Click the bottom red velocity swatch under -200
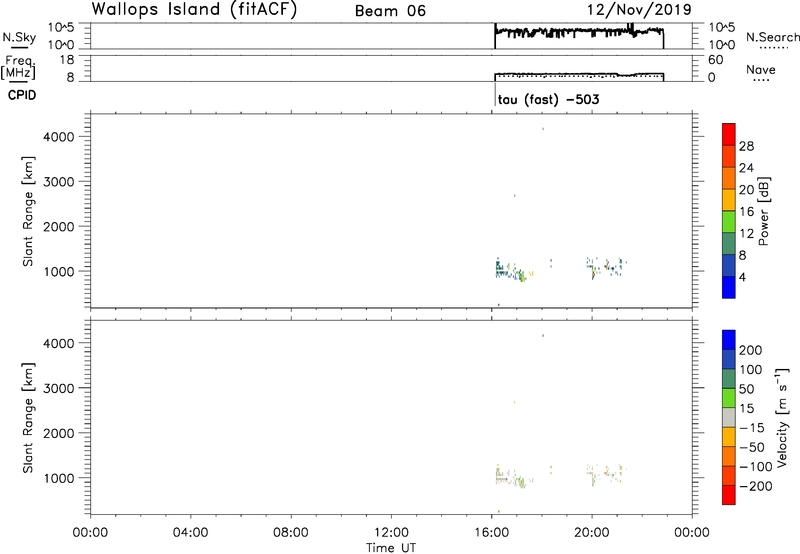 tap(729, 495)
